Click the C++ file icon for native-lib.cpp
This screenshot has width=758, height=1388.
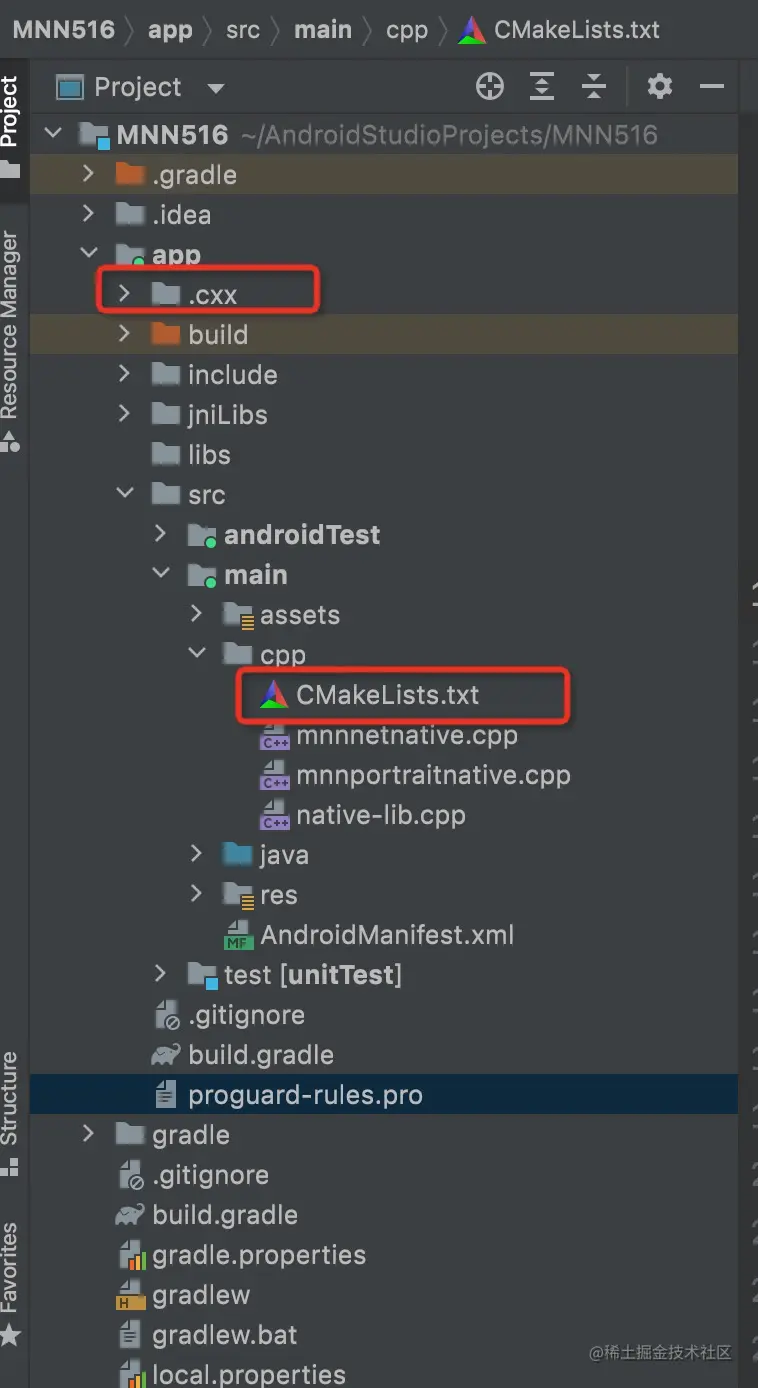coord(274,815)
